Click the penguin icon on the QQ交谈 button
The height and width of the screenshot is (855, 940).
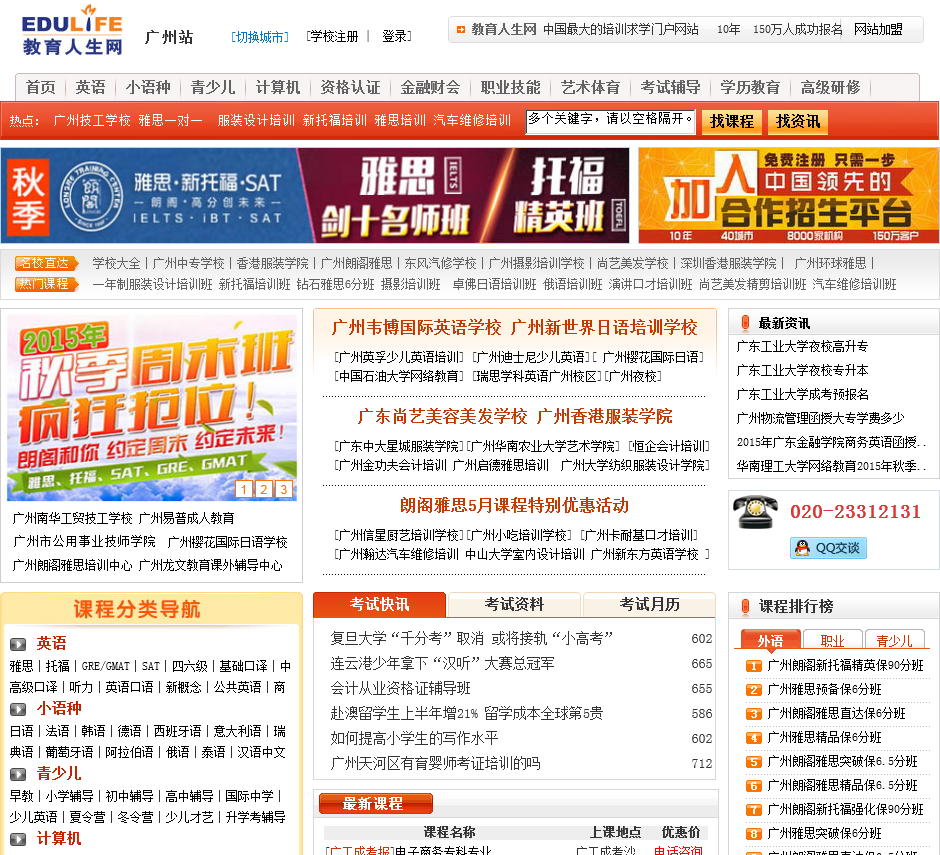point(802,548)
